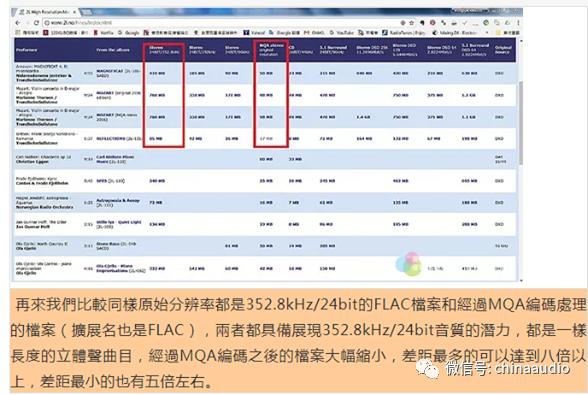The width and height of the screenshot is (588, 395).
Task: Click the red circular extension icon in toolbar
Action: pos(432,23)
